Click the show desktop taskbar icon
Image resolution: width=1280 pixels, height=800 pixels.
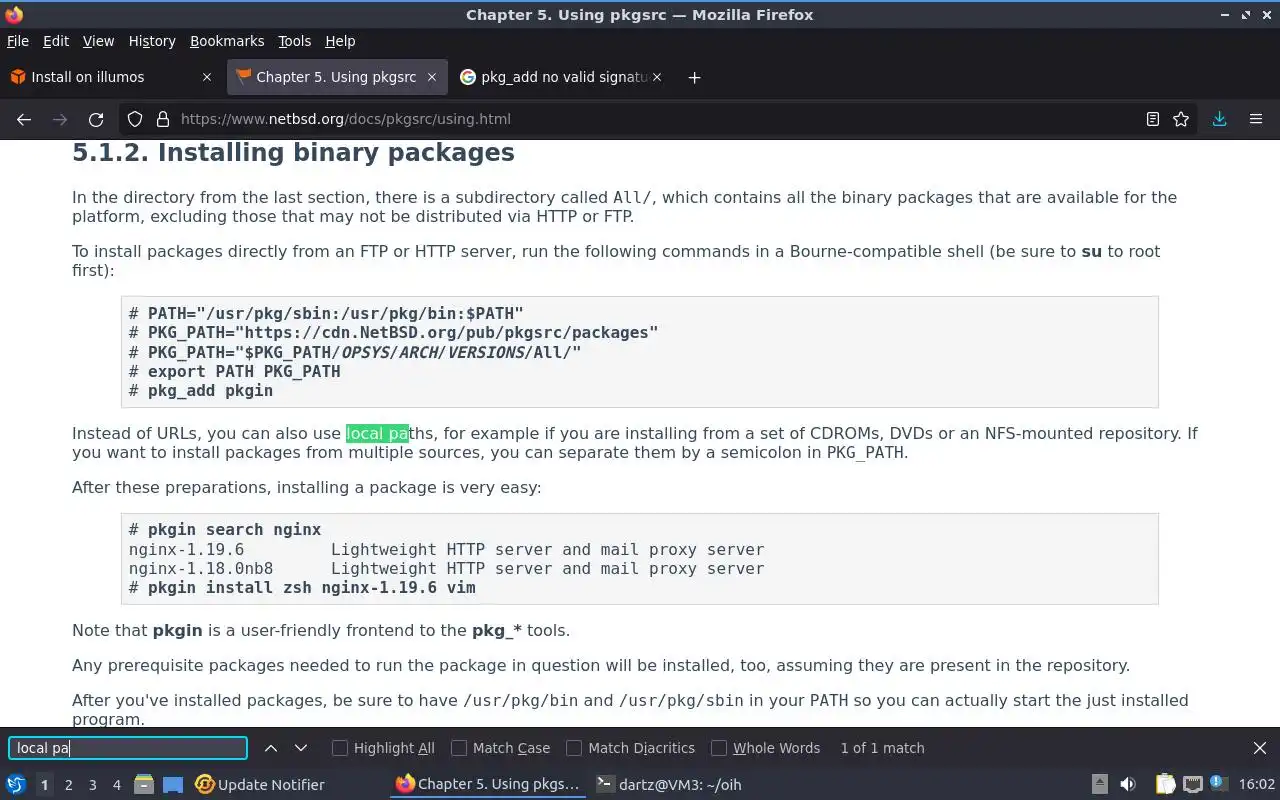pyautogui.click(x=173, y=784)
